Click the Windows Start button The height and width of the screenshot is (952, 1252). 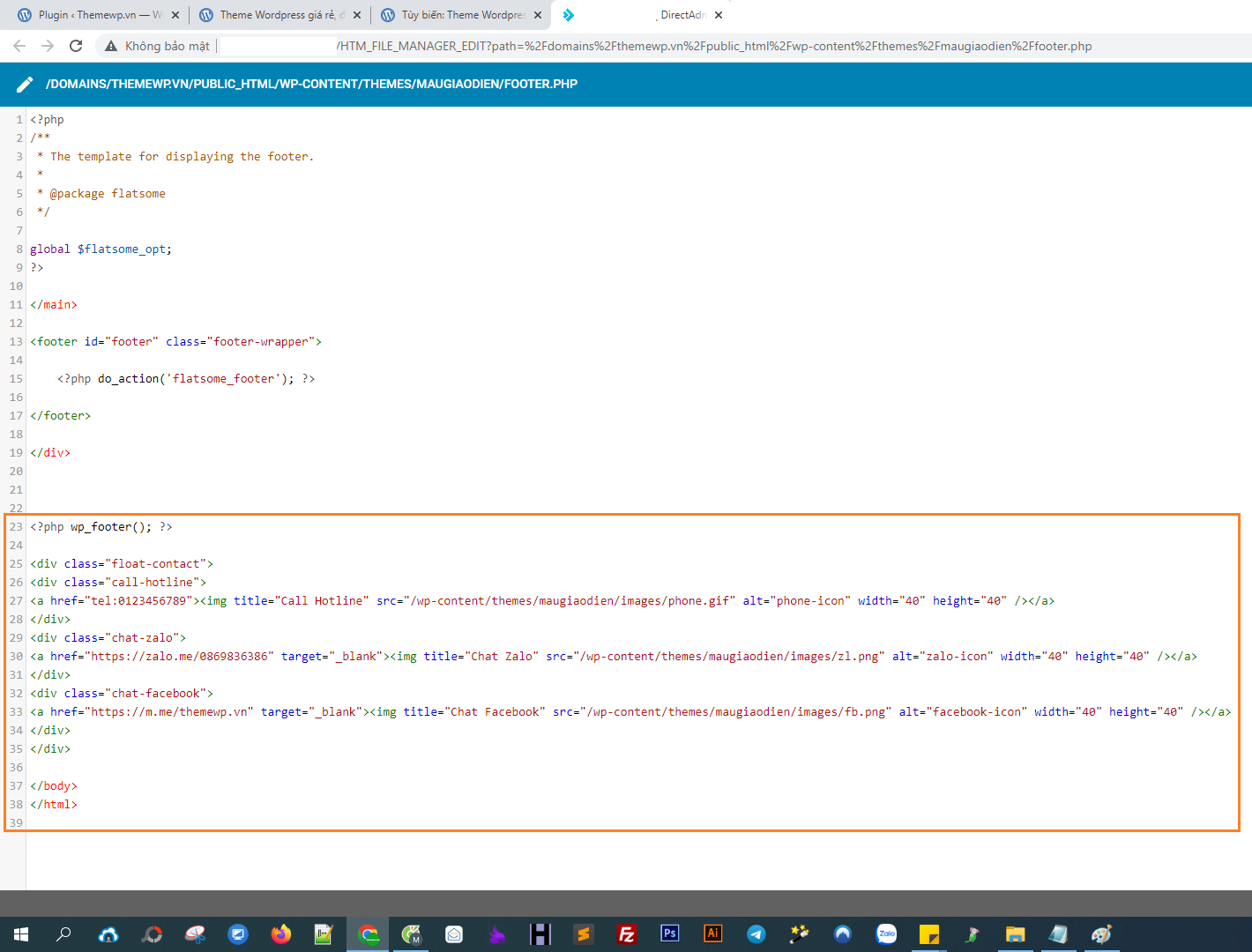20,933
